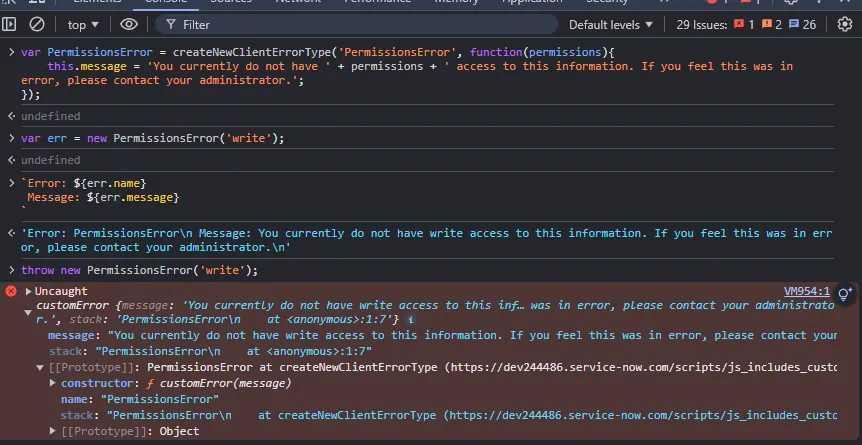
Task: Click the 'var PermissionsError = createNewClientErrorType' line
Action: [x=318, y=52]
